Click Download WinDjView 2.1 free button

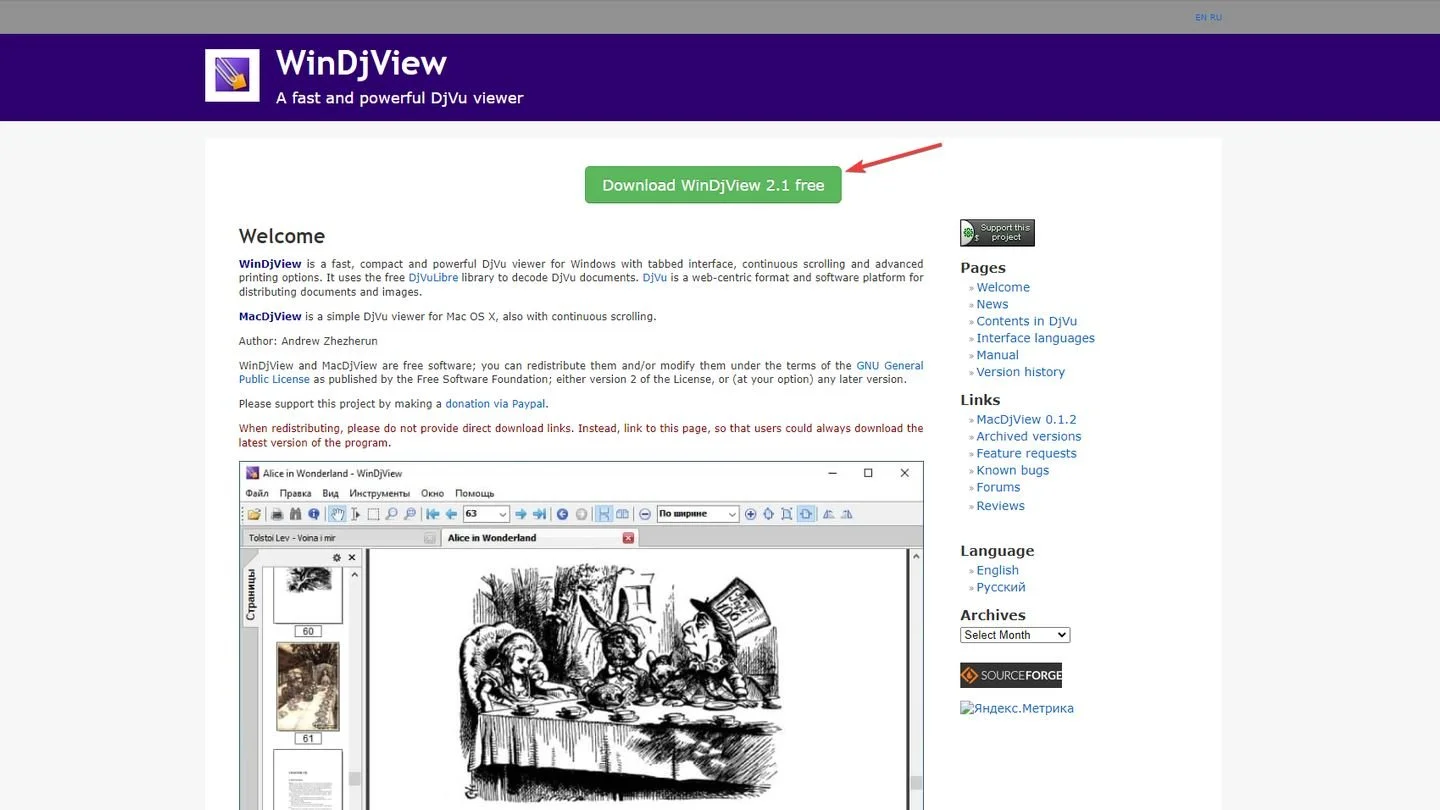coord(713,185)
